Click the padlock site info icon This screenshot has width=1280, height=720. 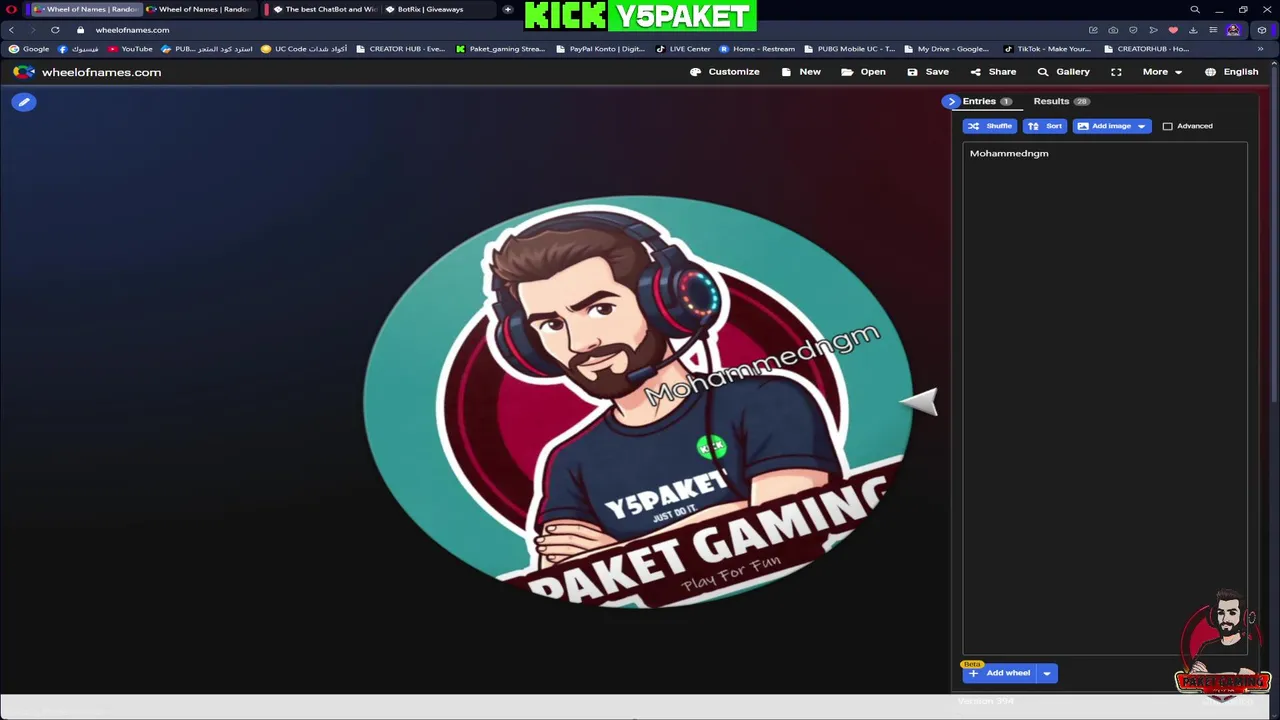click(81, 30)
